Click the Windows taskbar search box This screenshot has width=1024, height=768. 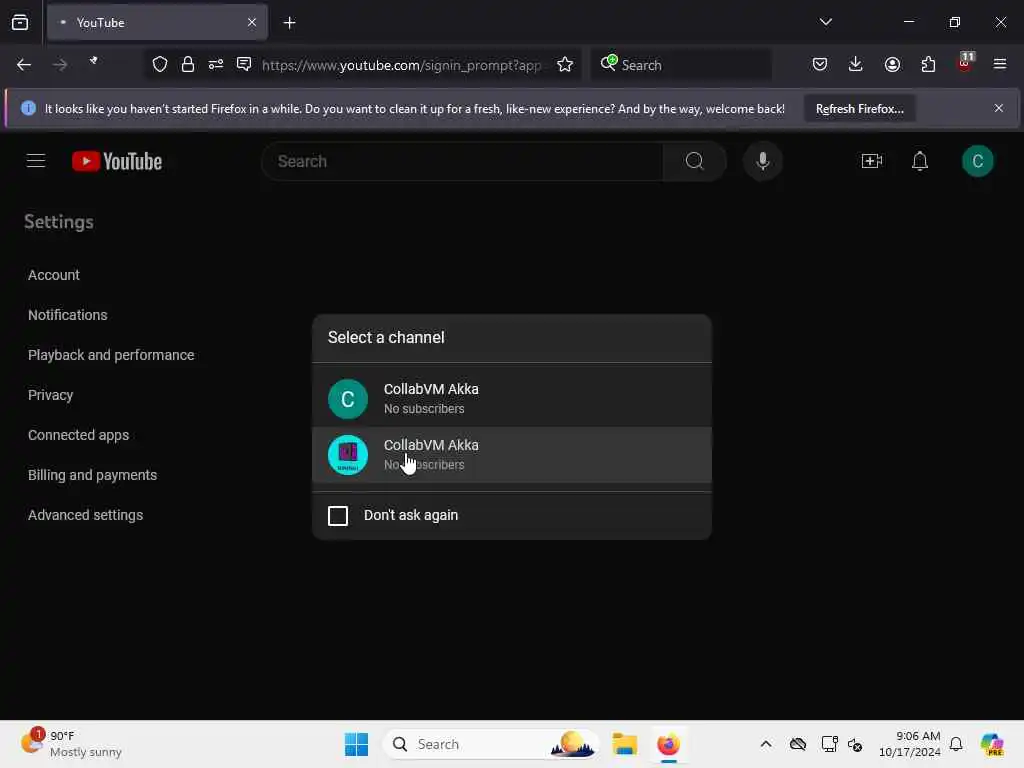490,744
